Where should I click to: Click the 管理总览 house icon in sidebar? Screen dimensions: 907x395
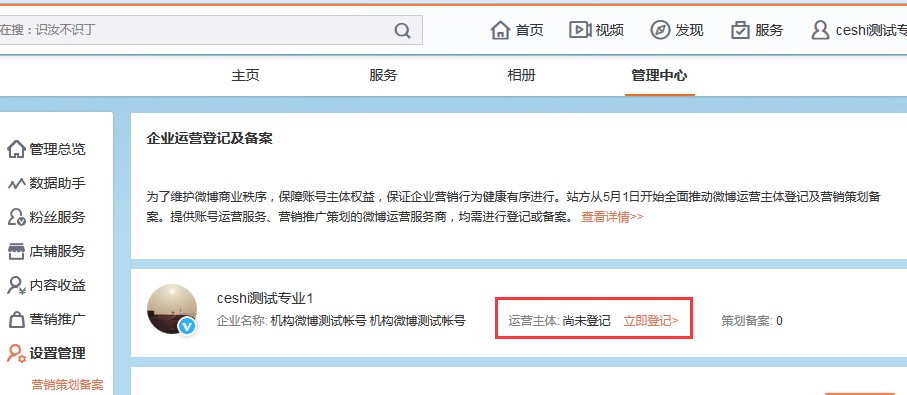tap(16, 149)
